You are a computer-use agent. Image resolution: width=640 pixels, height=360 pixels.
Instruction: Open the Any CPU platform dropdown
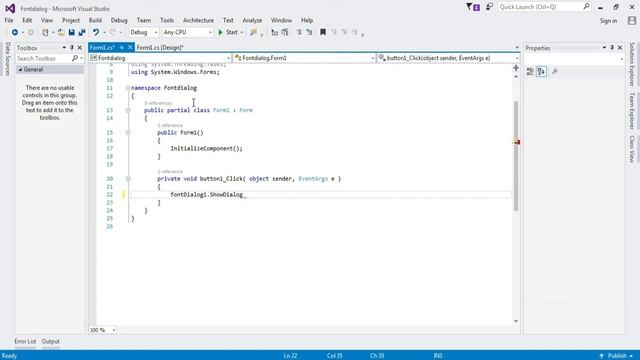(187, 32)
